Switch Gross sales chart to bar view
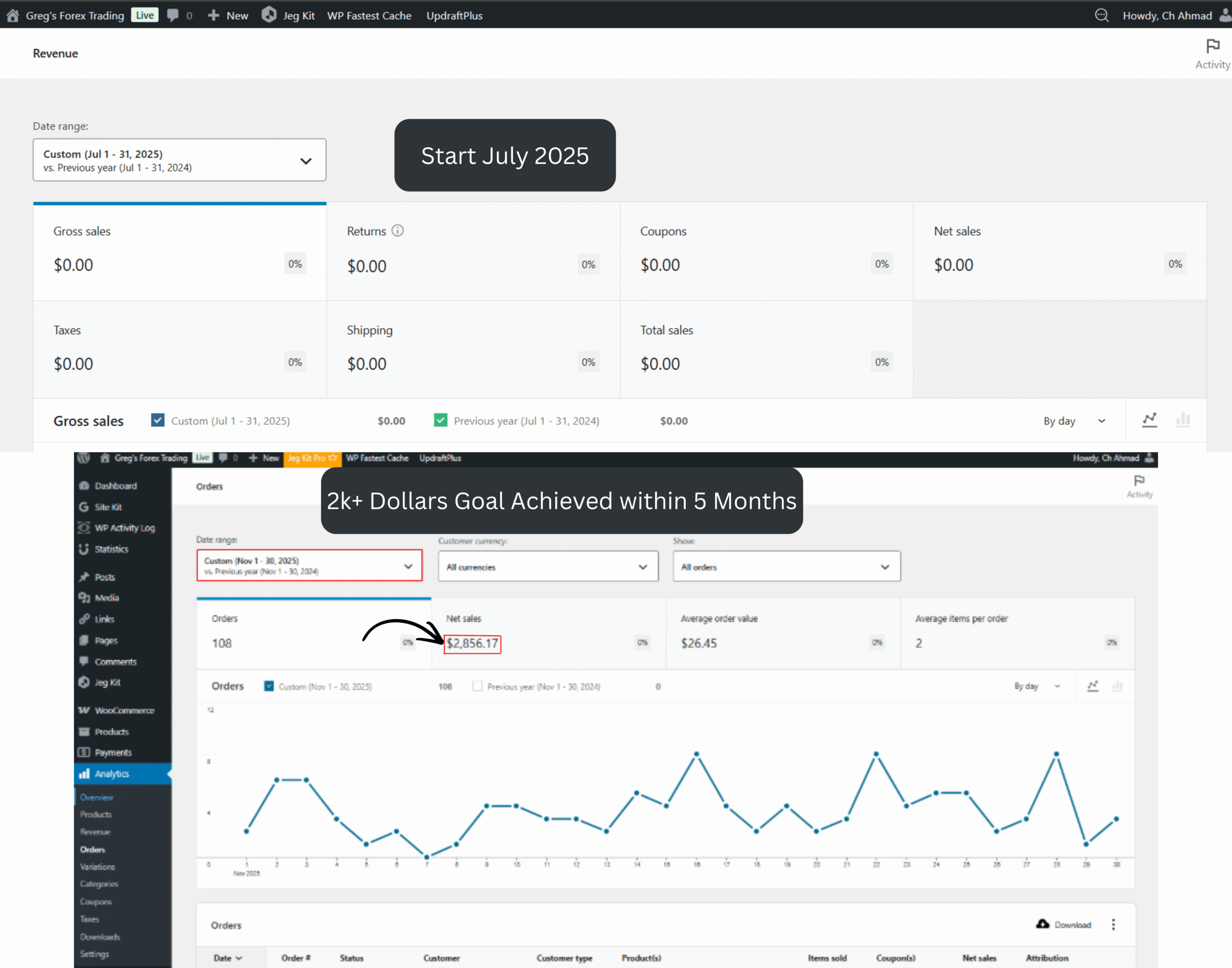The image size is (1232, 968). point(1183,420)
